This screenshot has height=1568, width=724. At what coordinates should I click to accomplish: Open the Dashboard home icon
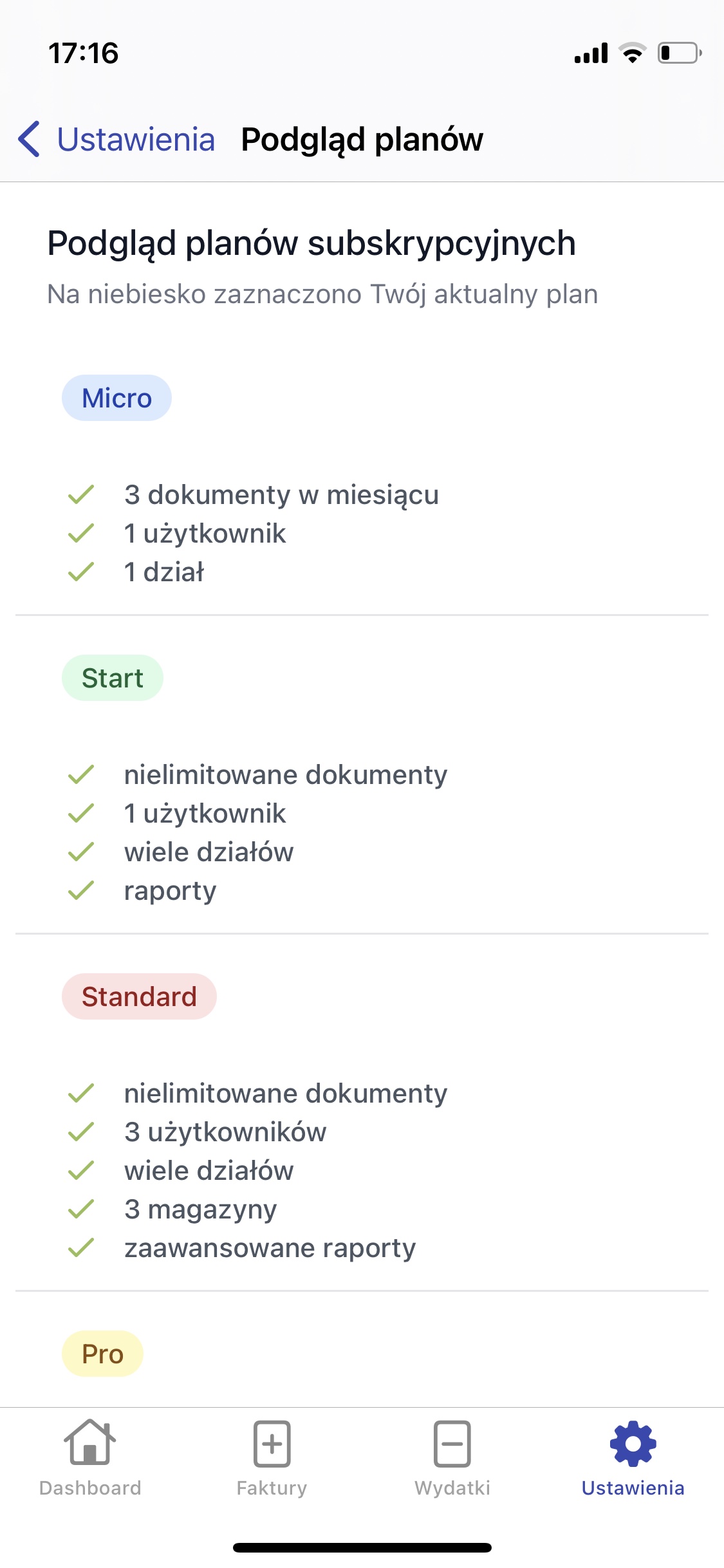click(x=90, y=1443)
